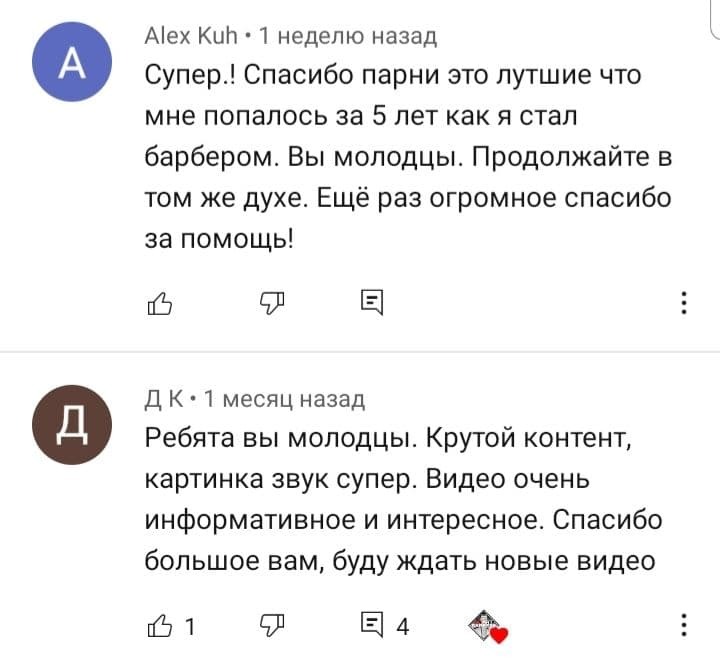Dislike Alex Kuh's comment with thumbs down
This screenshot has width=720, height=658.
pos(272,302)
